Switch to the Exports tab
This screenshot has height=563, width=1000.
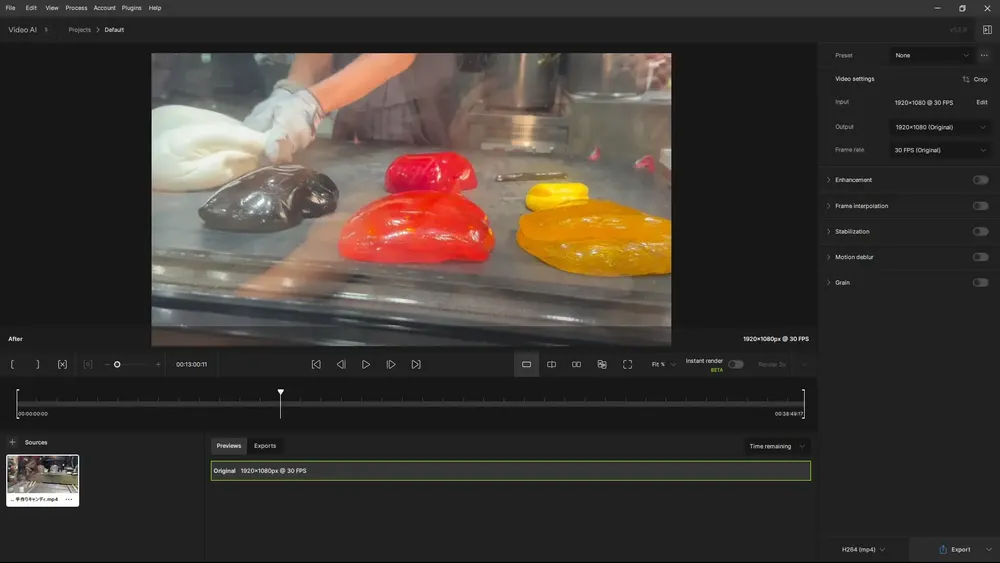tap(265, 446)
